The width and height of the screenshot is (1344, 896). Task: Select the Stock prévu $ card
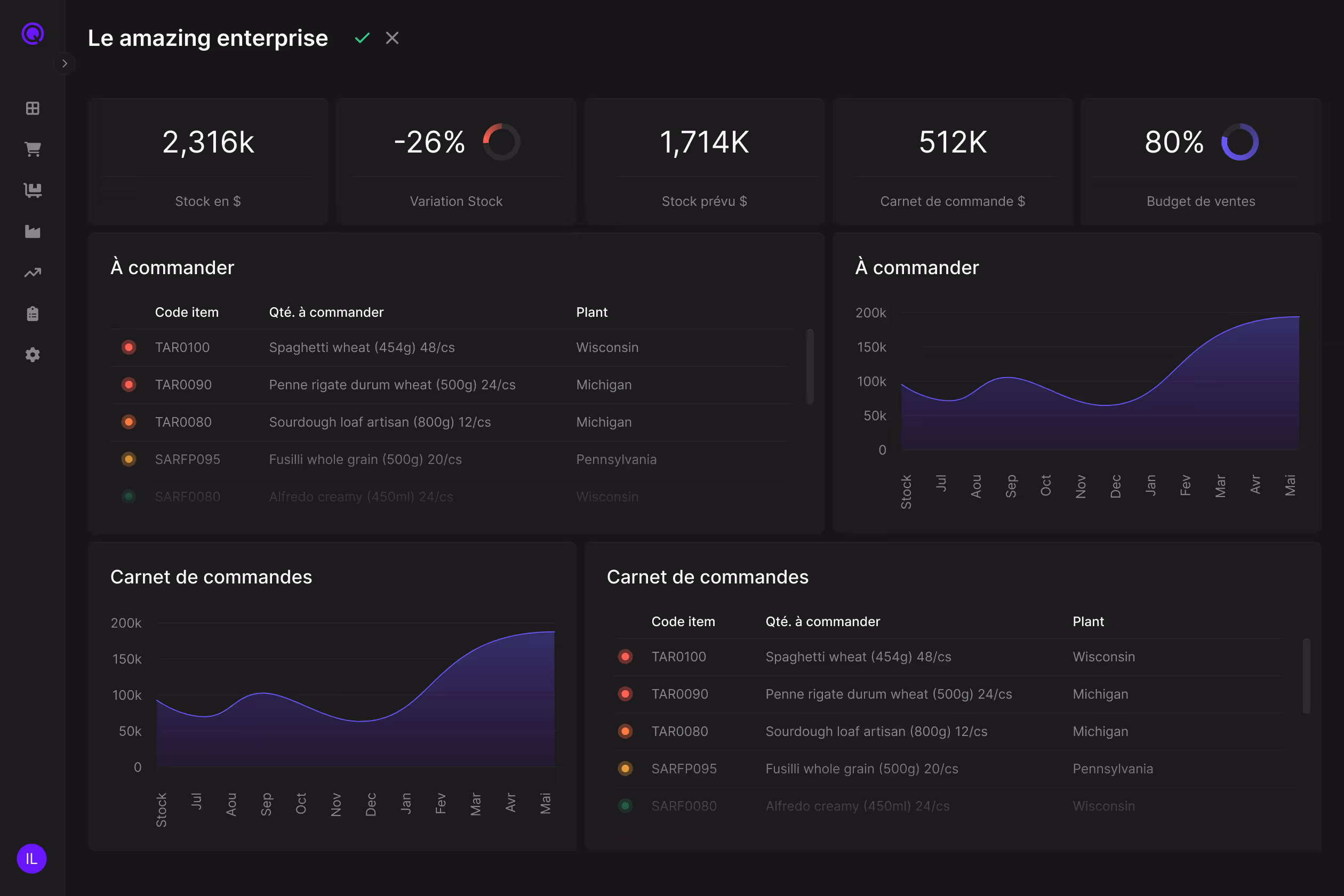[705, 161]
